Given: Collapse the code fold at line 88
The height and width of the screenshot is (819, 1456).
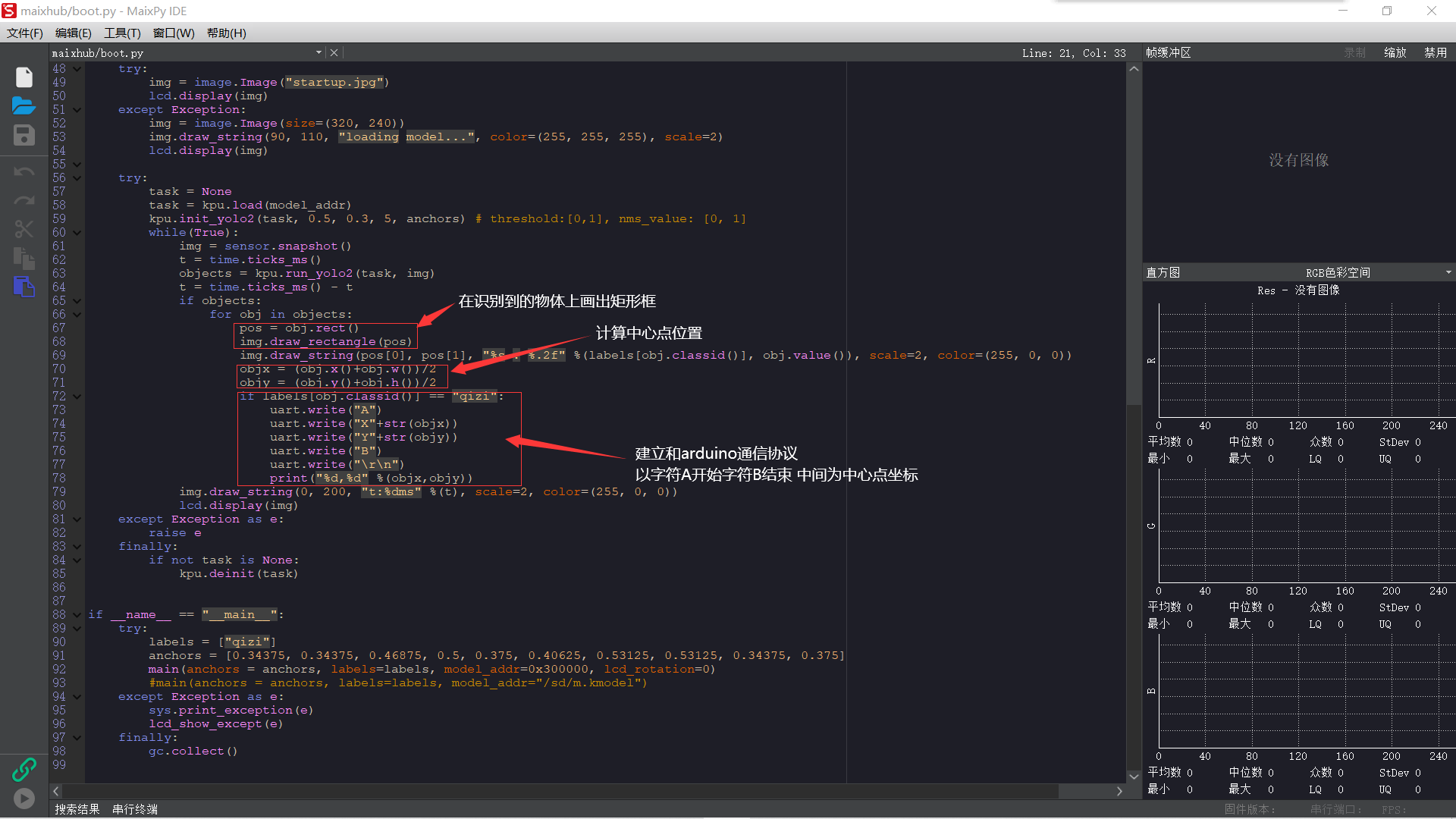Looking at the screenshot, I should click(77, 615).
